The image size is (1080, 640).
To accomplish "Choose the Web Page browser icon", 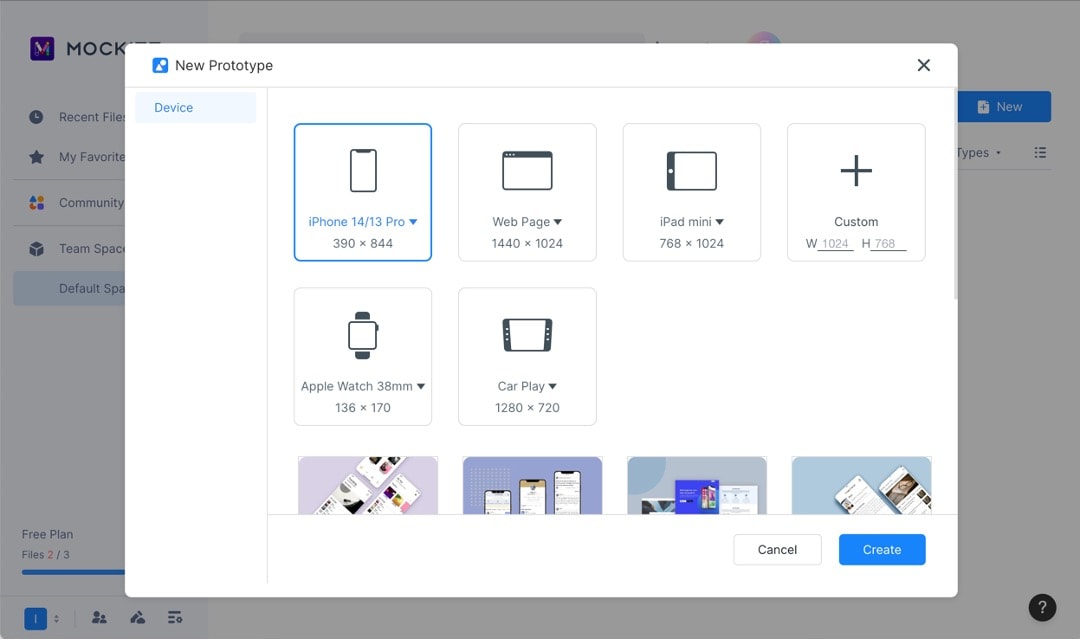I will [527, 170].
